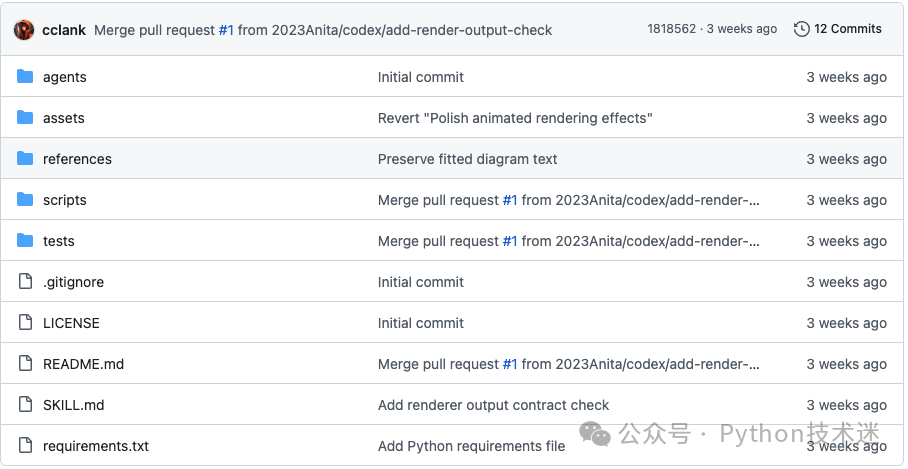
Task: Open the LICENSE file
Action: click(x=71, y=323)
